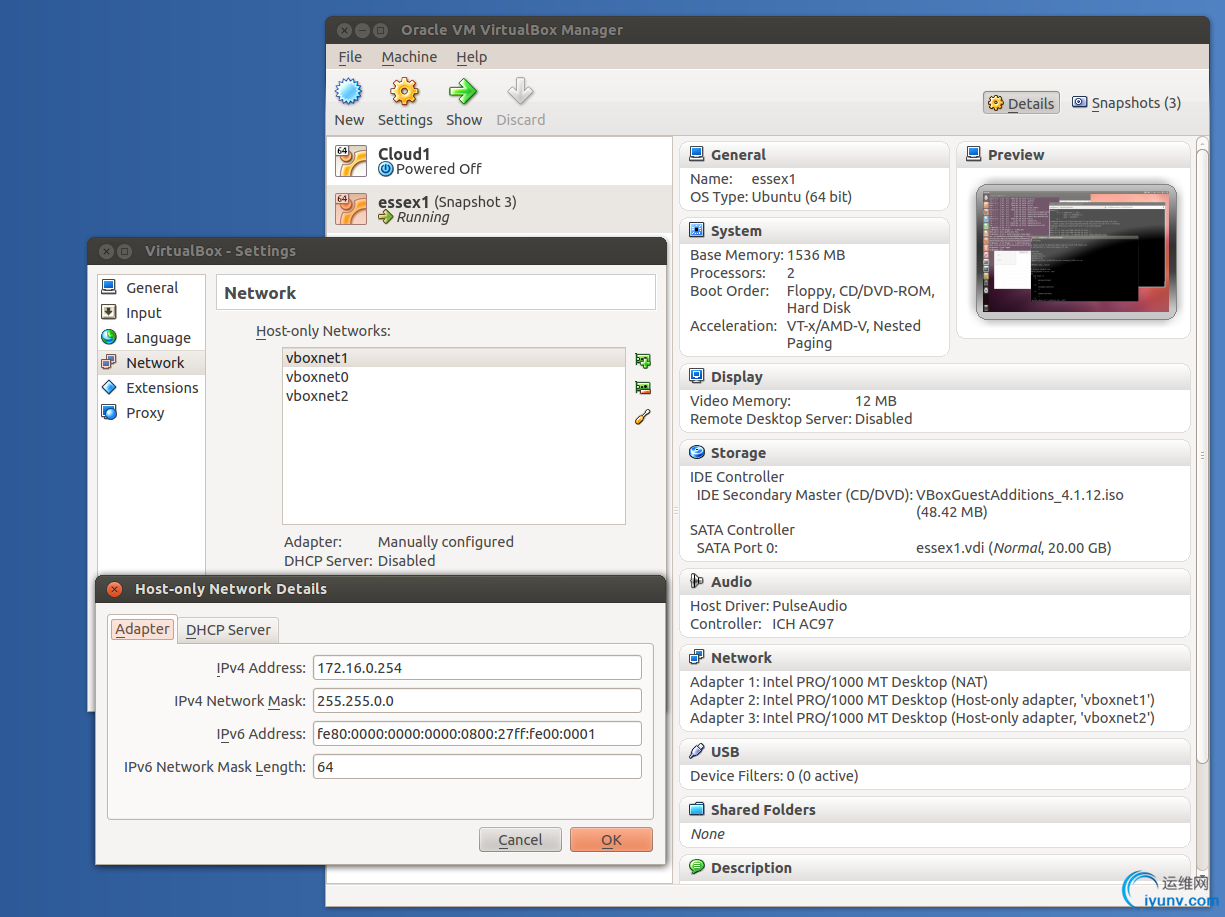Viewport: 1225px width, 917px height.
Task: Click the IPv6 Address field
Action: coord(477,734)
